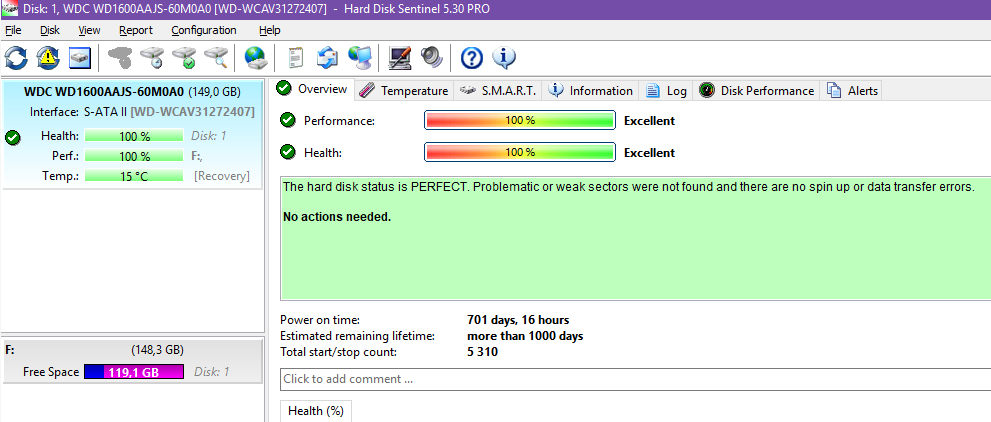Screen dimensions: 991x422
Task: Select the Health (%) graph tab
Action: 315,411
